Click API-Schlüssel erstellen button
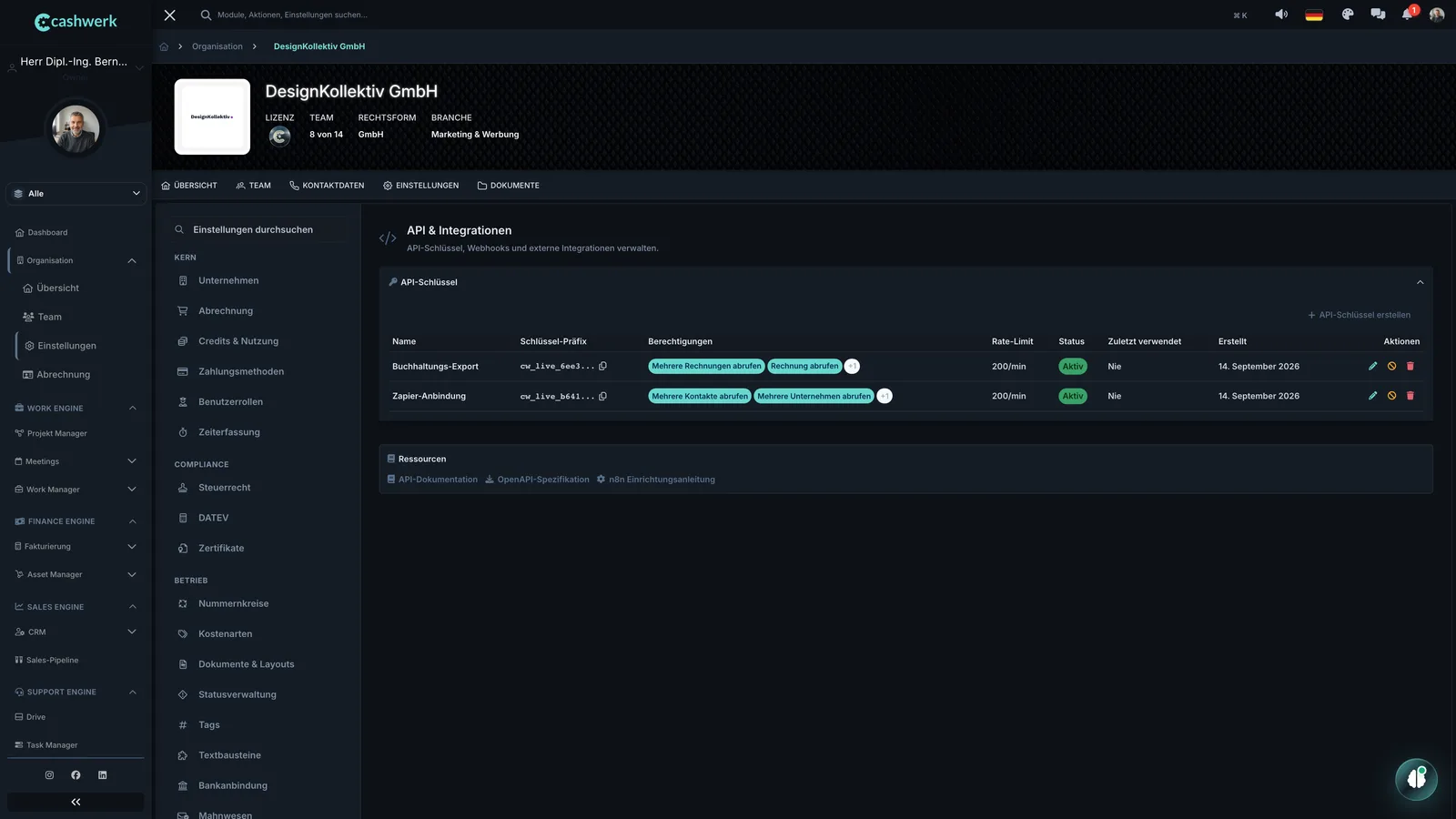Screen dimensions: 1456x819 coord(1359,315)
